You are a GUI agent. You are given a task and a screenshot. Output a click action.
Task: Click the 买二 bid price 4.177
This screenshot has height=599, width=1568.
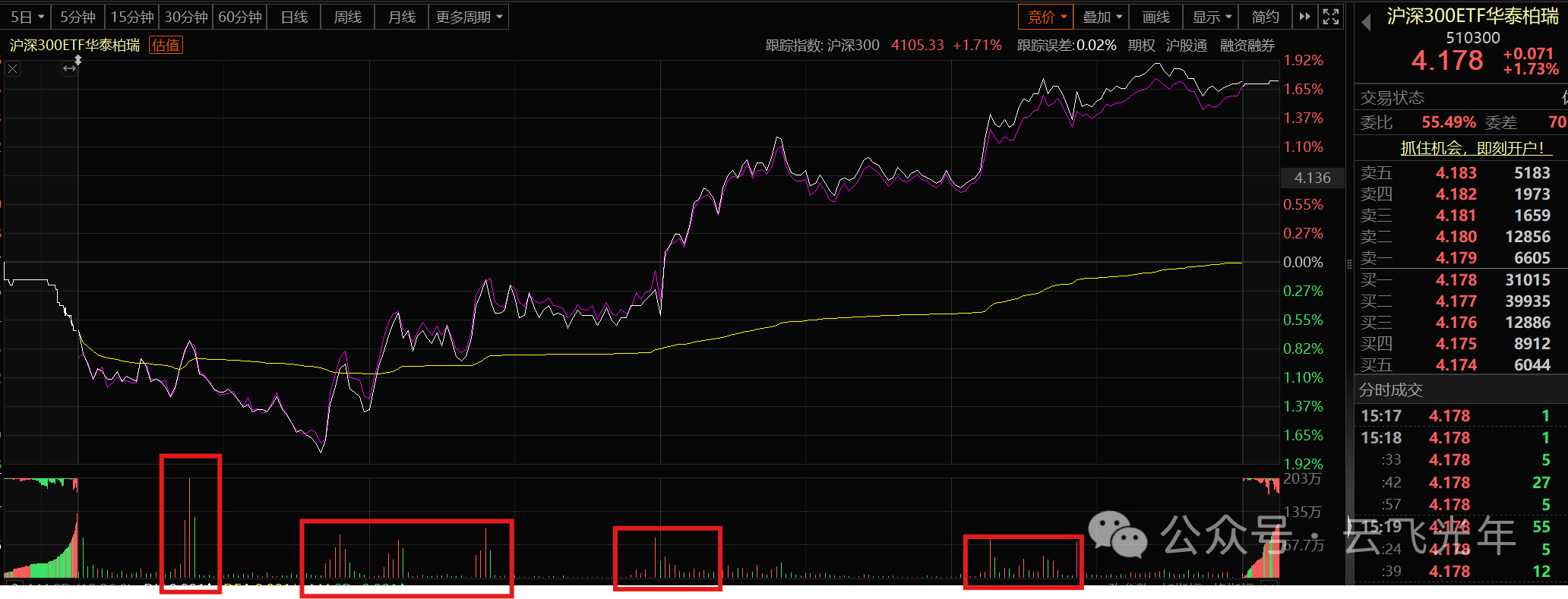pyautogui.click(x=1456, y=301)
